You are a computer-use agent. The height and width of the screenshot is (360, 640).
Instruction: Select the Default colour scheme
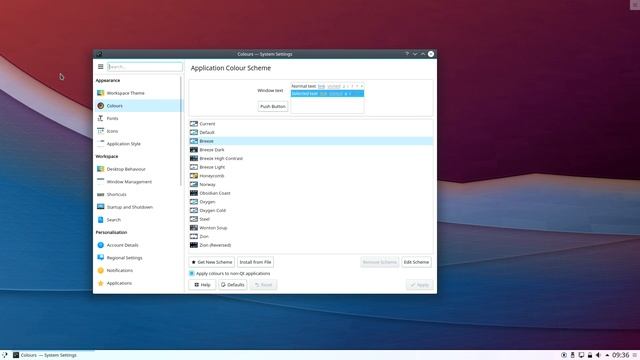(x=311, y=132)
